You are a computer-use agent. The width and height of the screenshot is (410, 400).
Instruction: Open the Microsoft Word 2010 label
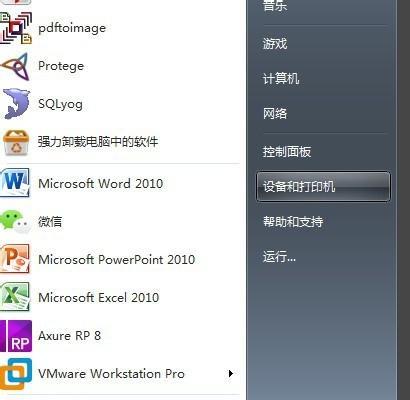click(x=101, y=183)
